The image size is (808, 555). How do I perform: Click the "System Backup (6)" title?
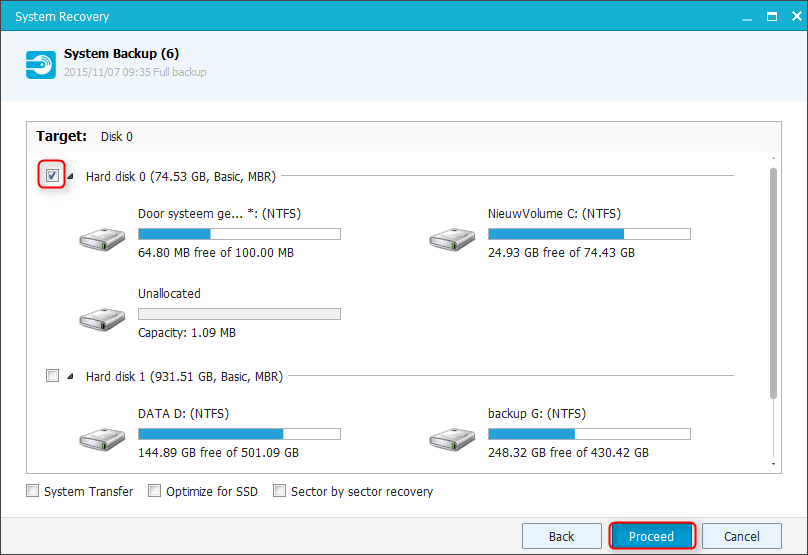pyautogui.click(x=122, y=54)
